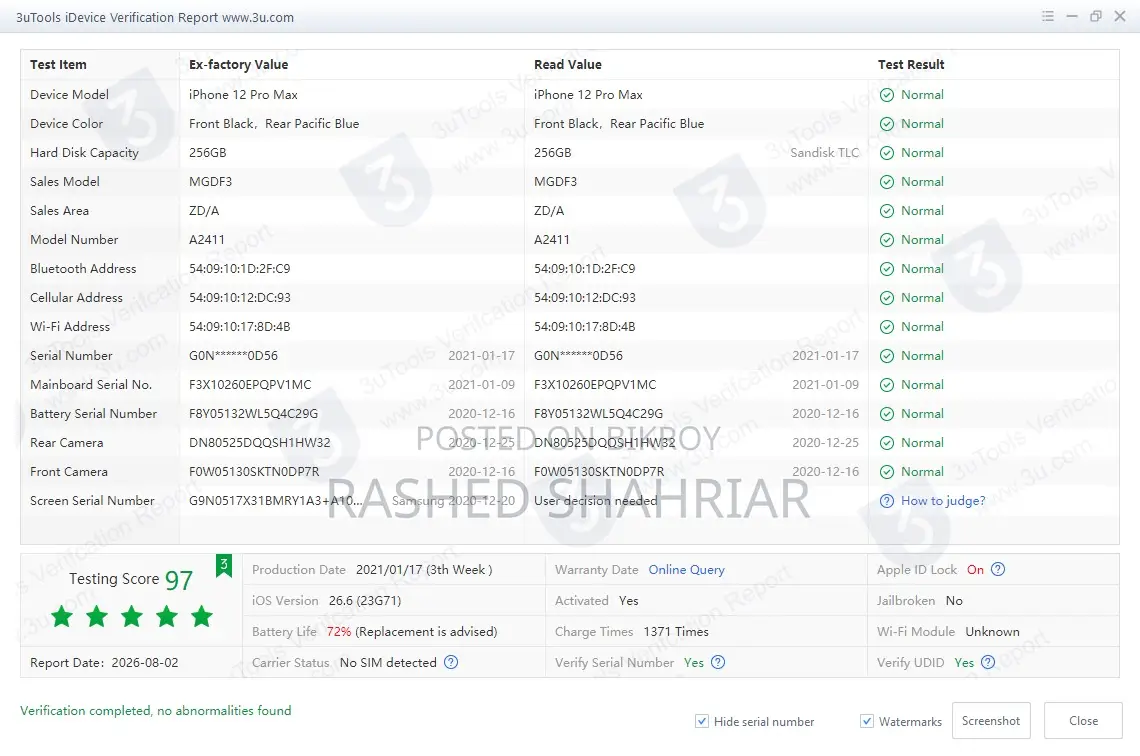Click the check icon in Sales Model row
The height and width of the screenshot is (756, 1140).
[887, 182]
